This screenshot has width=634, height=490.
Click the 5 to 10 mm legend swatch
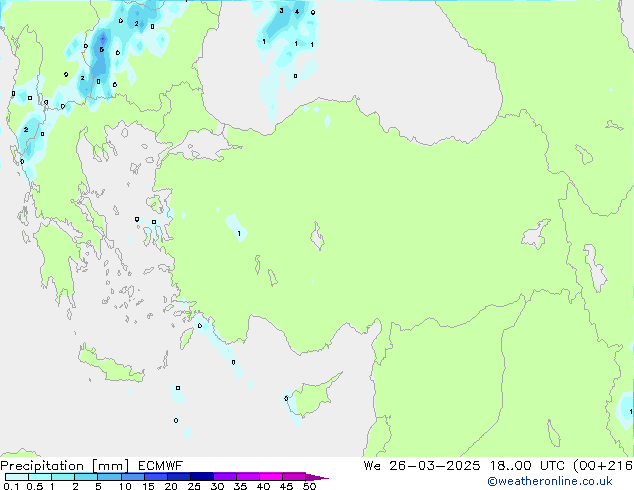[x=109, y=477]
